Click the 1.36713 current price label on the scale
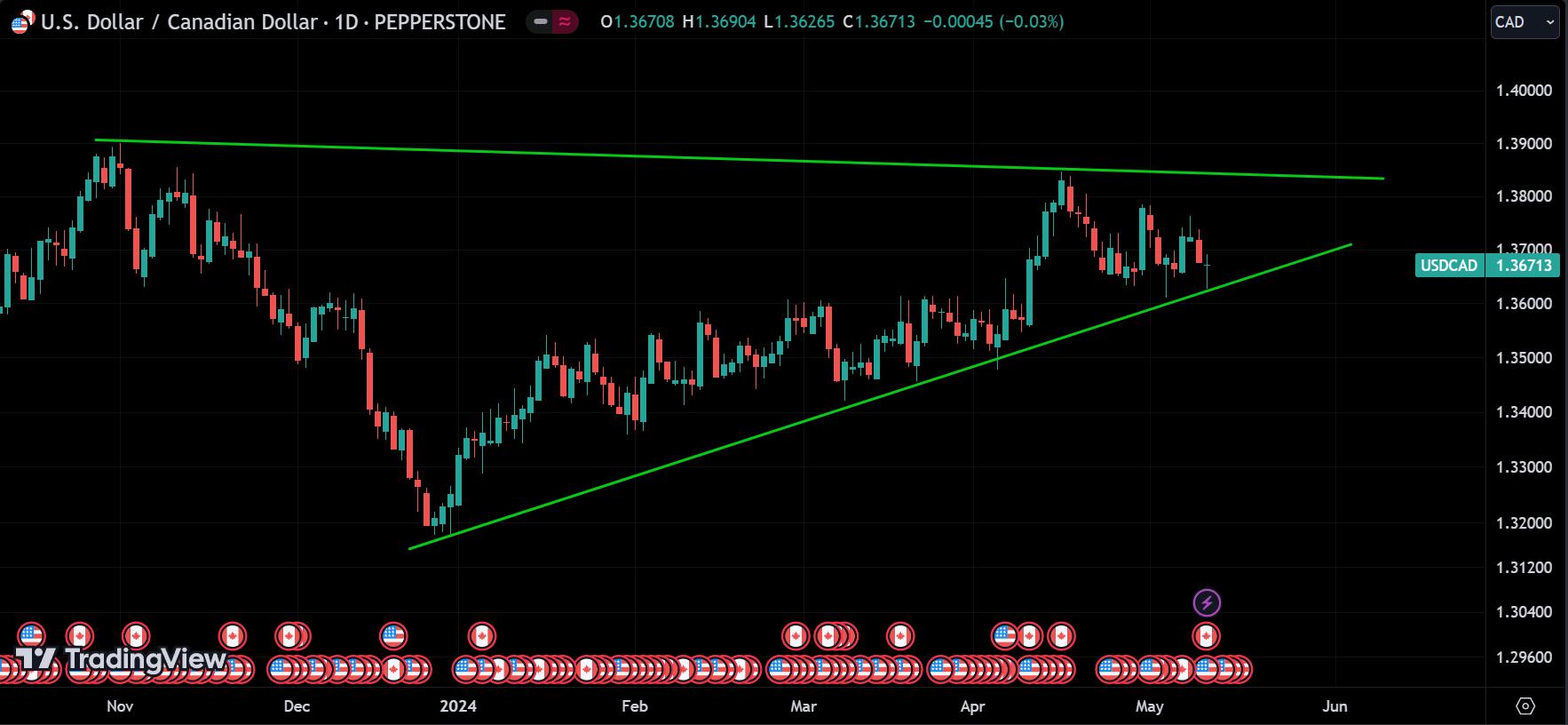This screenshot has height=725, width=1568. pos(1524,265)
